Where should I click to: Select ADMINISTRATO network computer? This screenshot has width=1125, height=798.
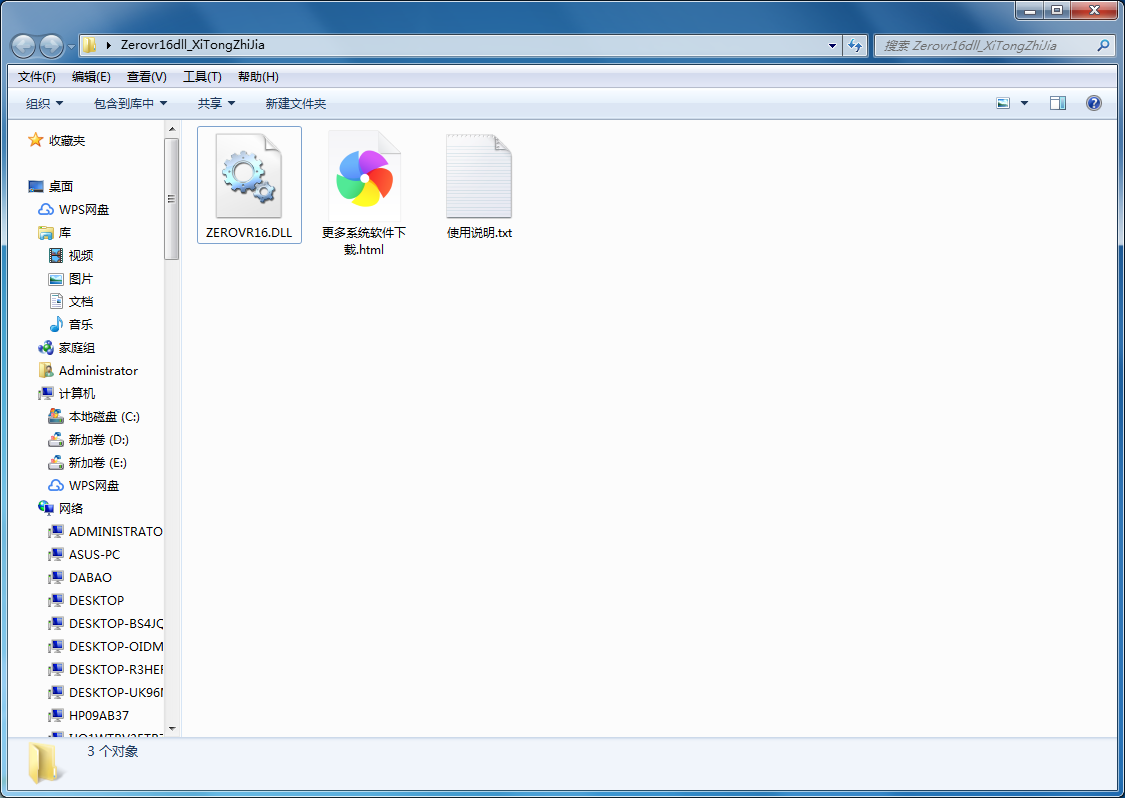[105, 531]
